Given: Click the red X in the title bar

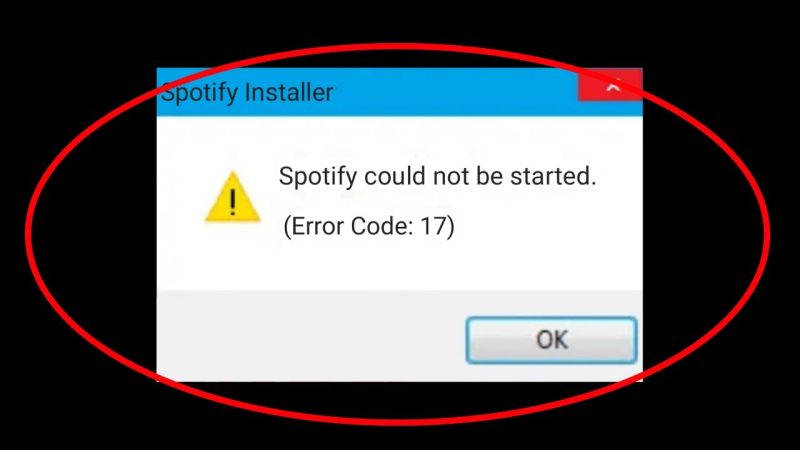Looking at the screenshot, I should 610,84.
